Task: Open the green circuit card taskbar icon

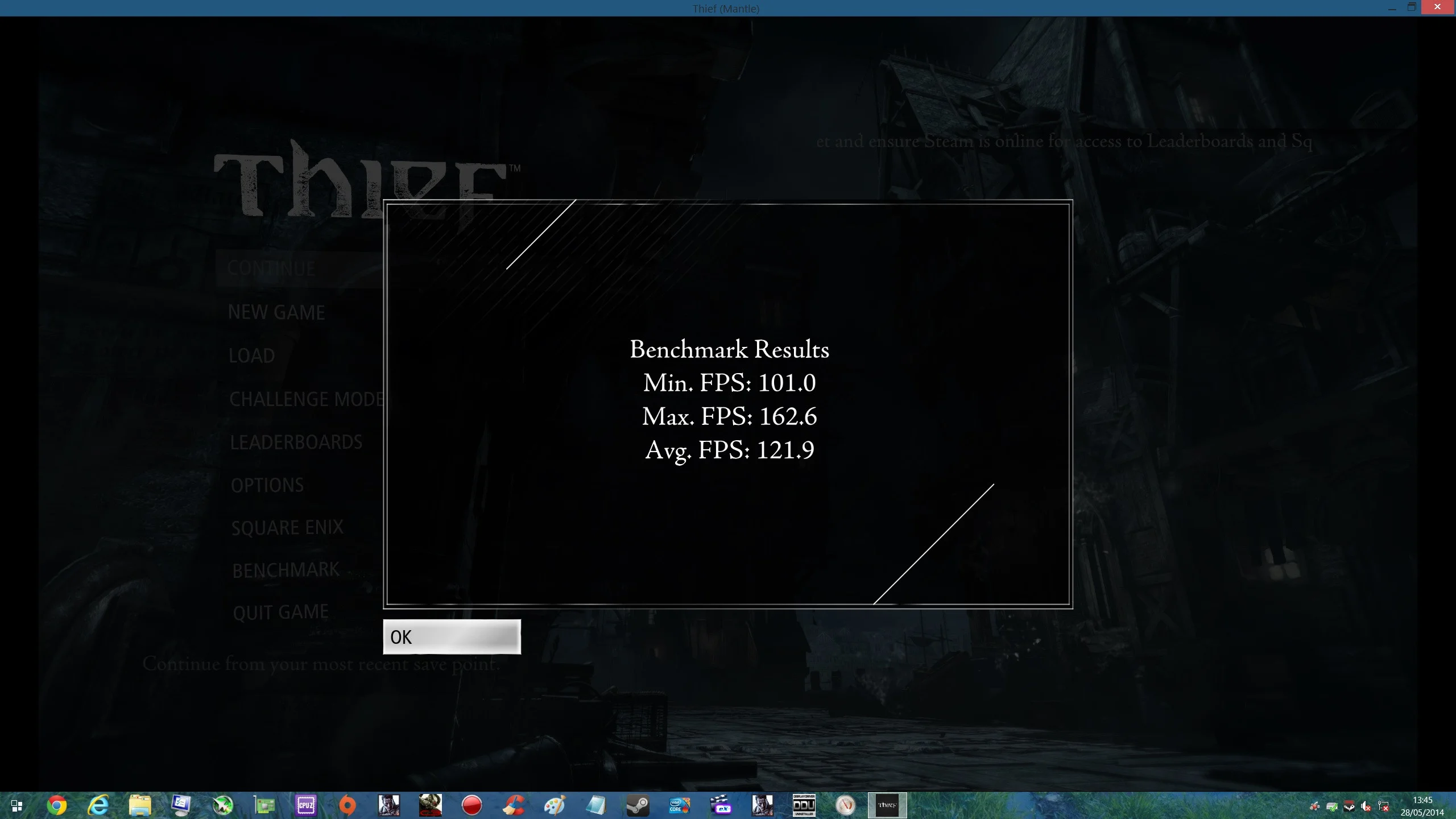Action: 264,805
